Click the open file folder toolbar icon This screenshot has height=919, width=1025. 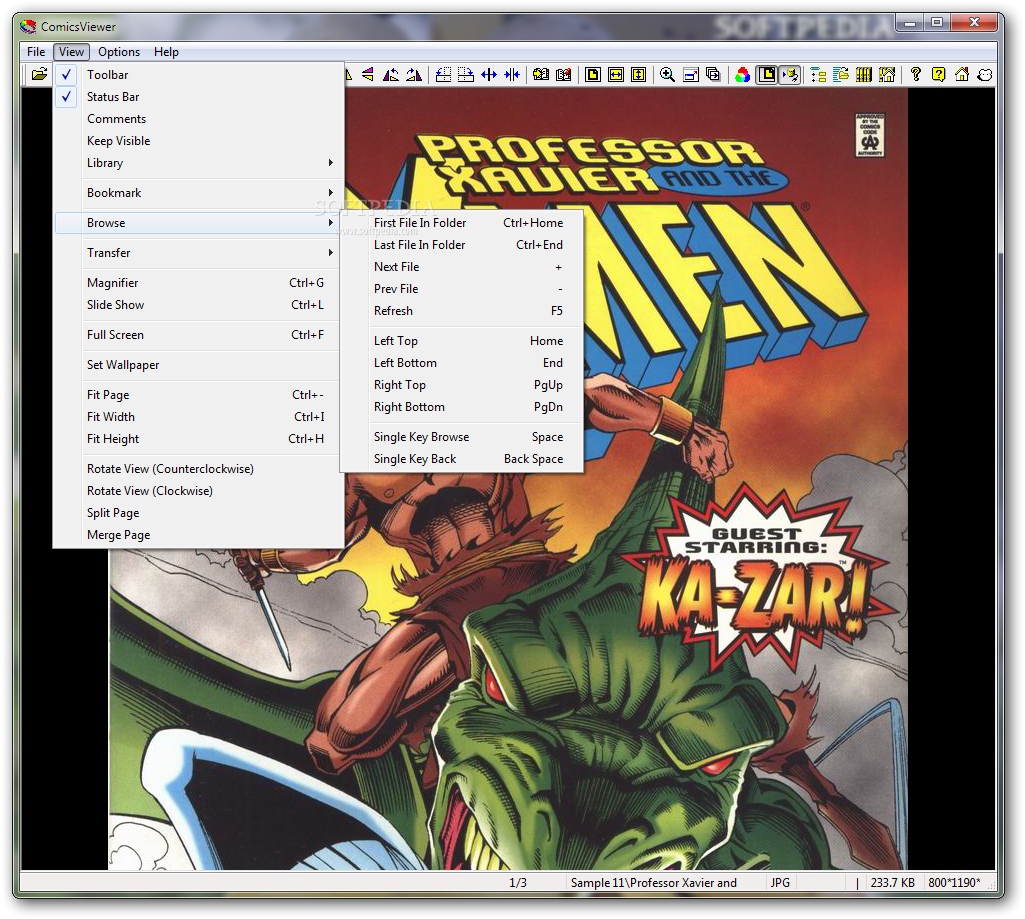pos(39,75)
